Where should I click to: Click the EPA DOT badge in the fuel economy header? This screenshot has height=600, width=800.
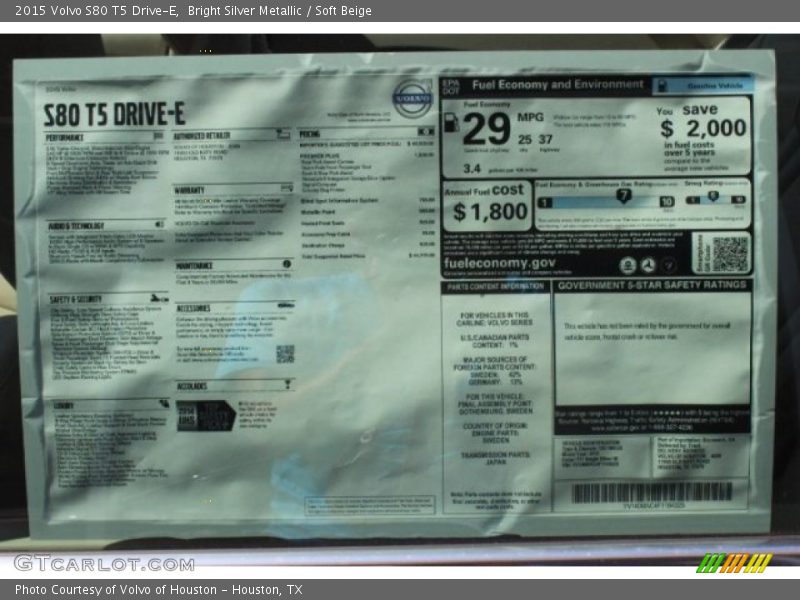point(451,87)
